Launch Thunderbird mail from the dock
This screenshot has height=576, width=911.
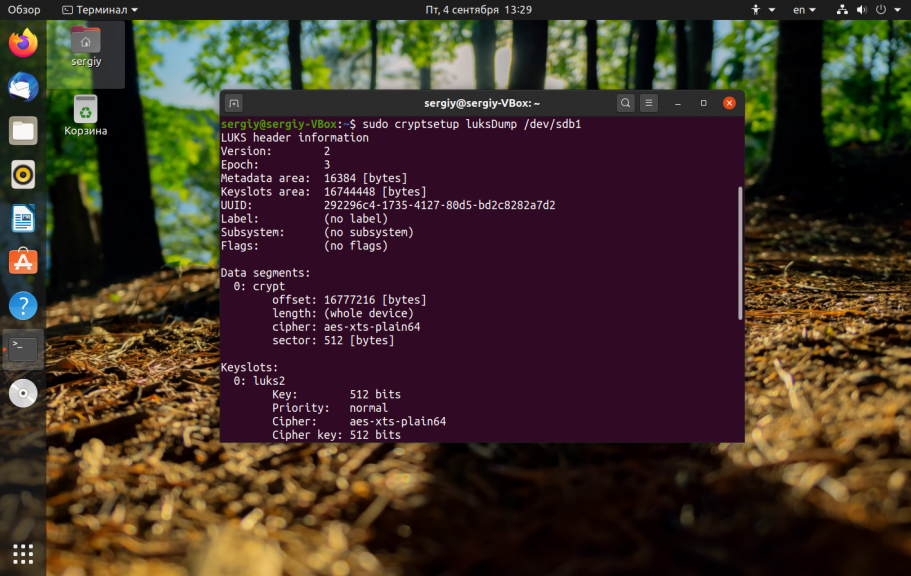(23, 87)
